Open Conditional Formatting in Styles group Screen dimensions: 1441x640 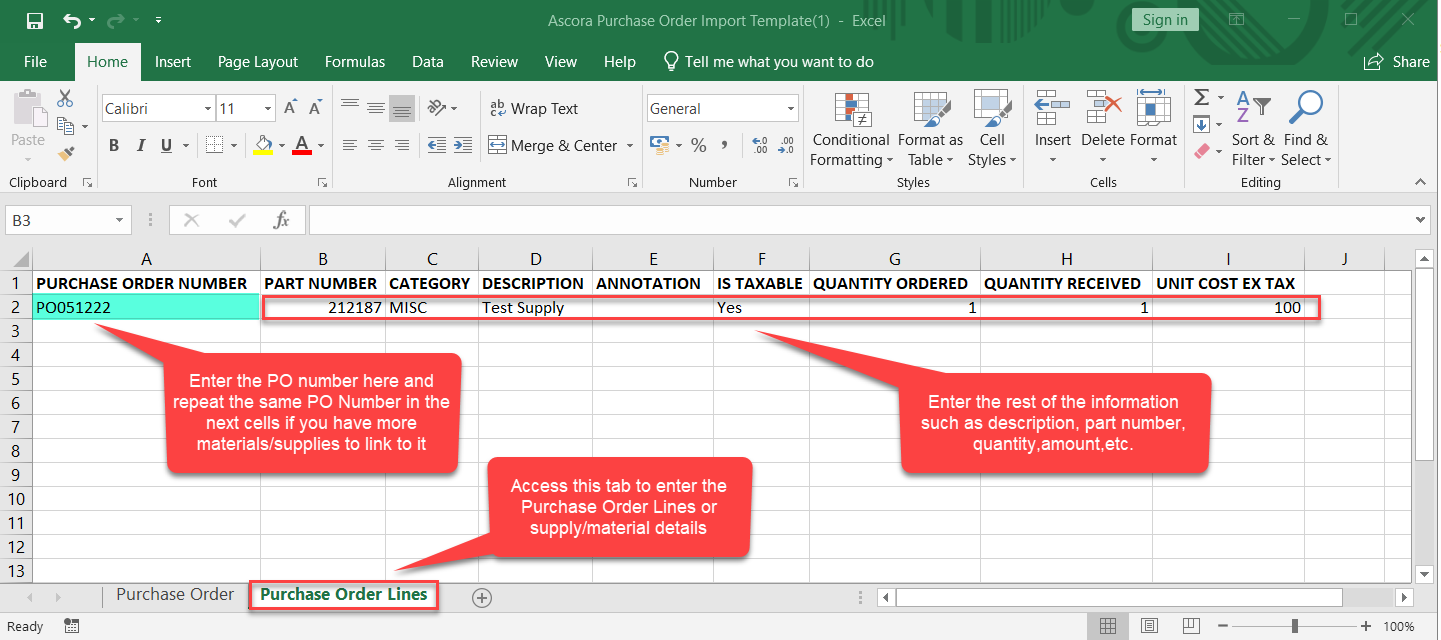point(850,130)
